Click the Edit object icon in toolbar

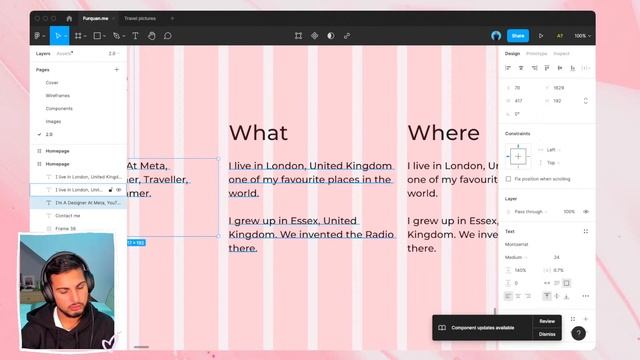[x=298, y=36]
